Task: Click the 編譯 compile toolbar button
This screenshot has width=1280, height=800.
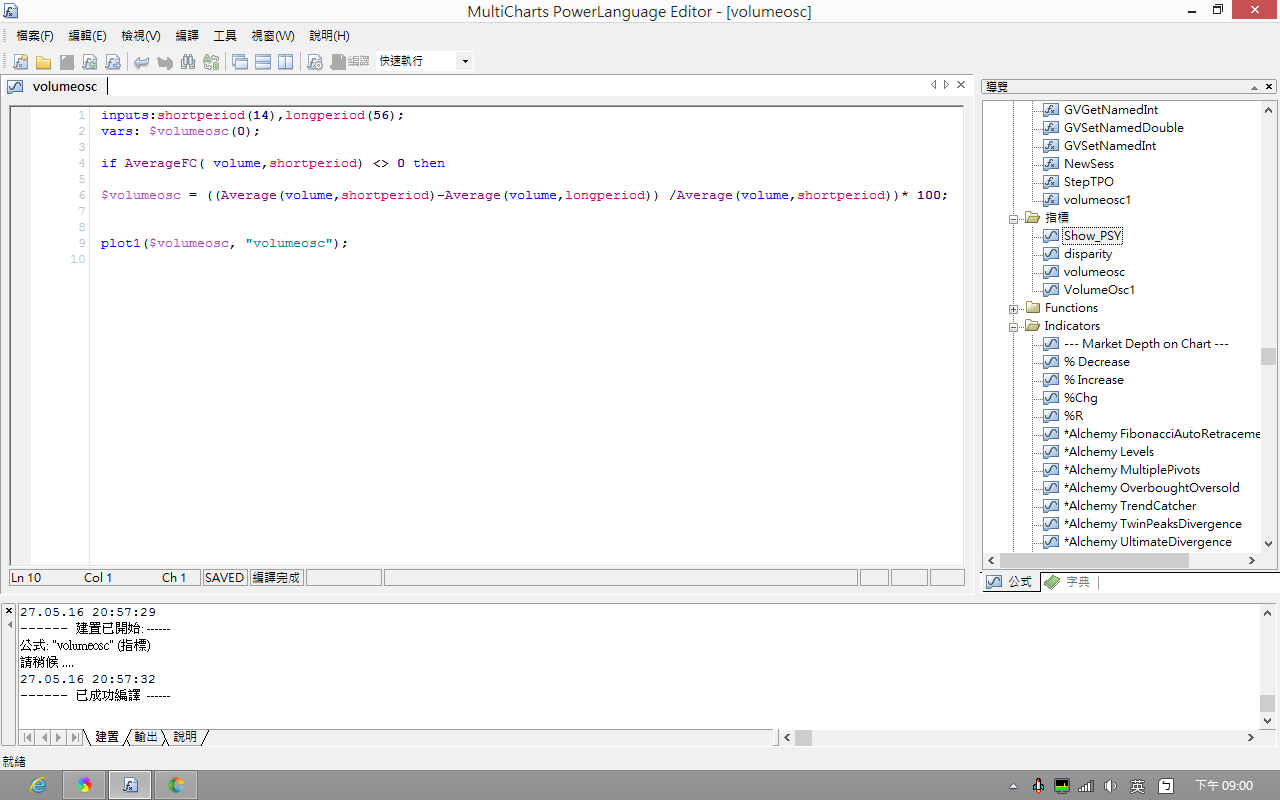Action: click(x=349, y=62)
